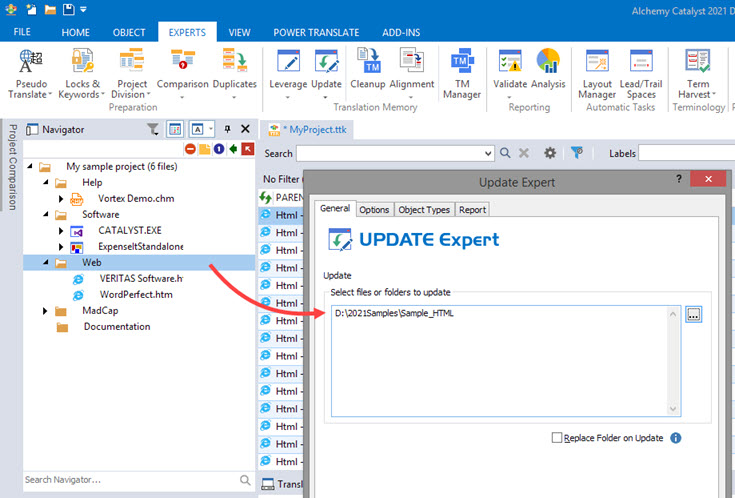Viewport: 735px width, 498px height.
Task: Click the yellow folder icon in Navigator toolbar
Action: click(205, 149)
